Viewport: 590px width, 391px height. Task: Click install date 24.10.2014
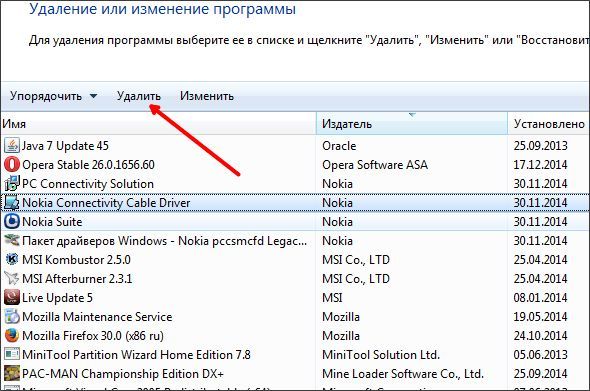540,336
